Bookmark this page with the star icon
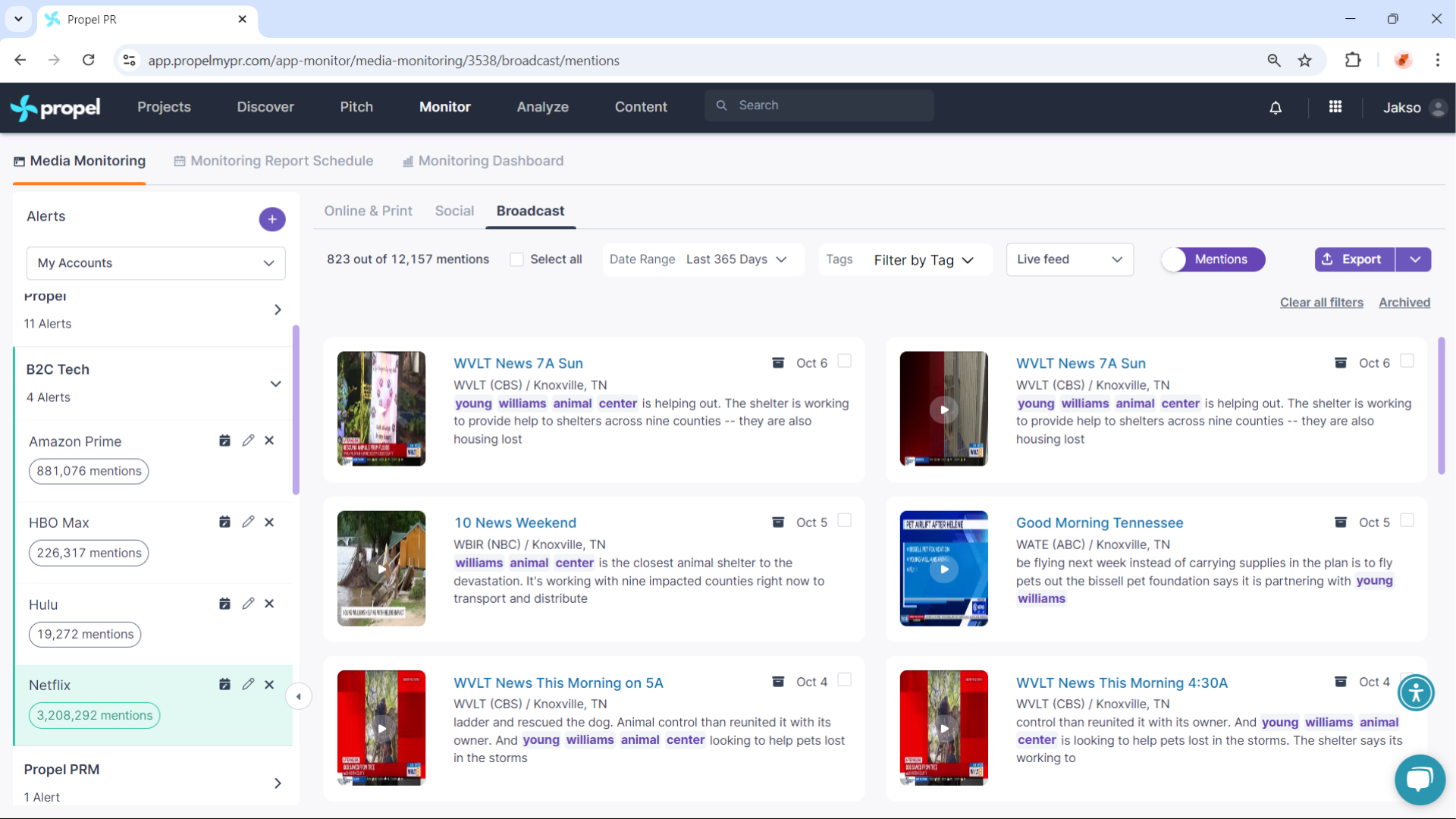 (1304, 60)
